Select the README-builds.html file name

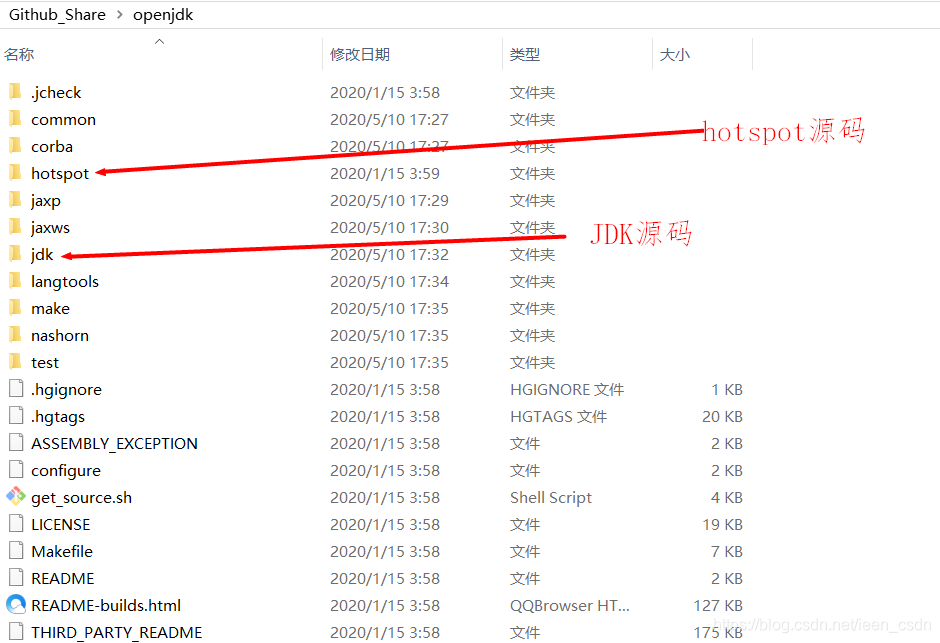click(x=106, y=605)
